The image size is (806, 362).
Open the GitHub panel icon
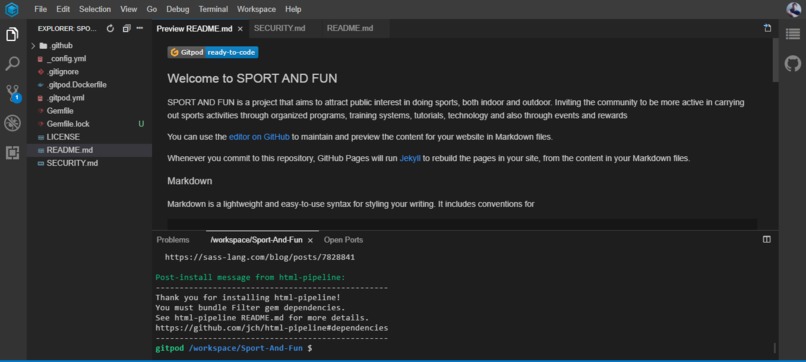click(x=793, y=64)
